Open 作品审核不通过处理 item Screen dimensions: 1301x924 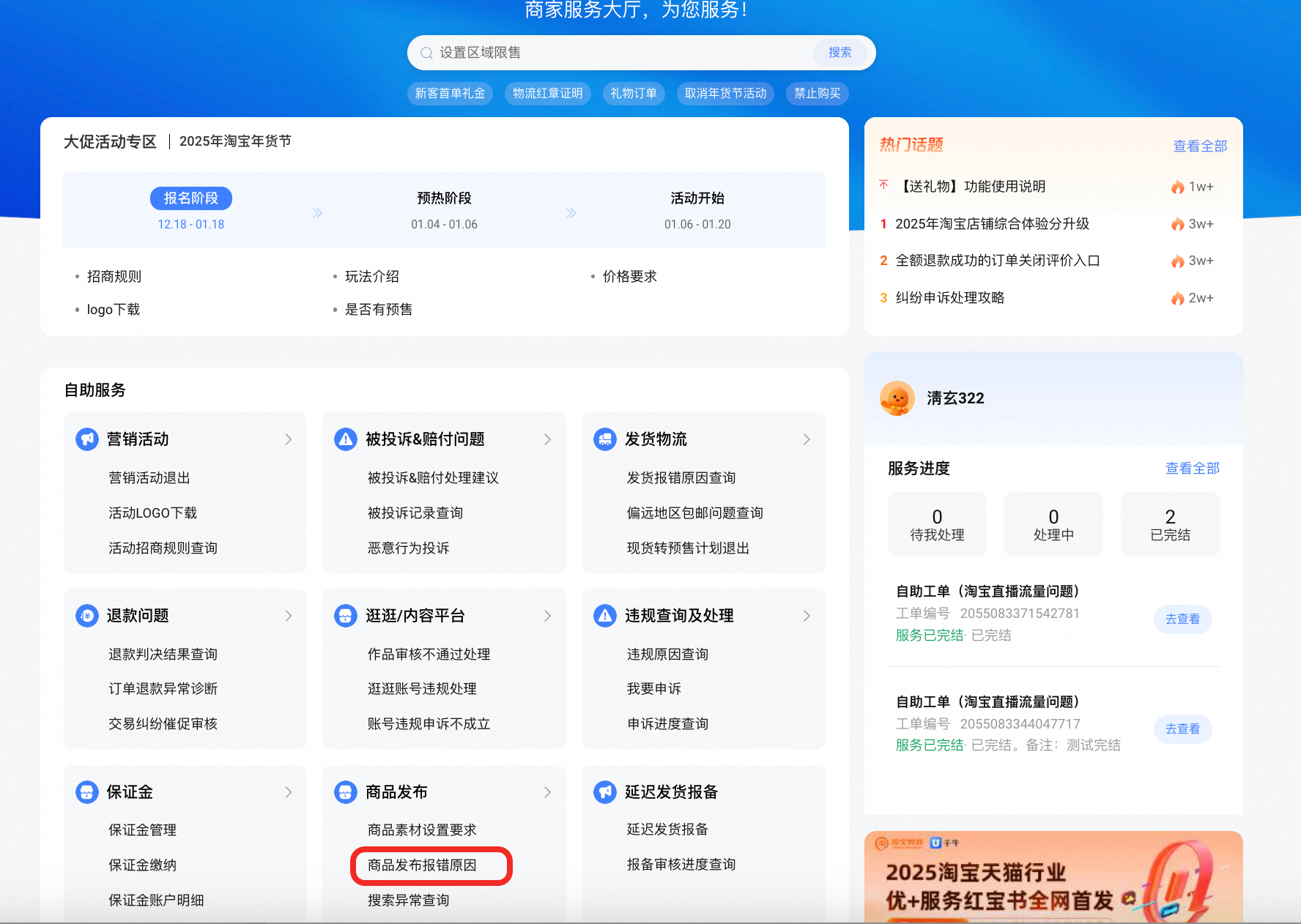(429, 655)
